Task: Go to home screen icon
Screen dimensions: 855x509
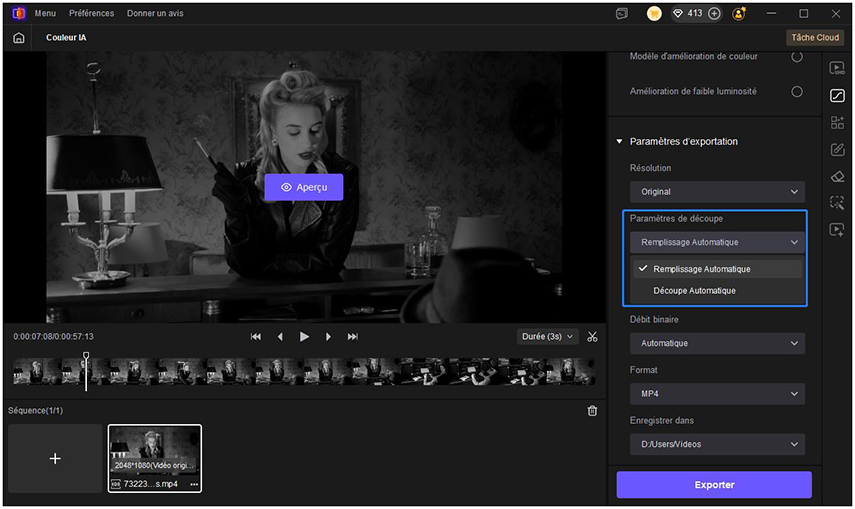Action: pos(19,38)
